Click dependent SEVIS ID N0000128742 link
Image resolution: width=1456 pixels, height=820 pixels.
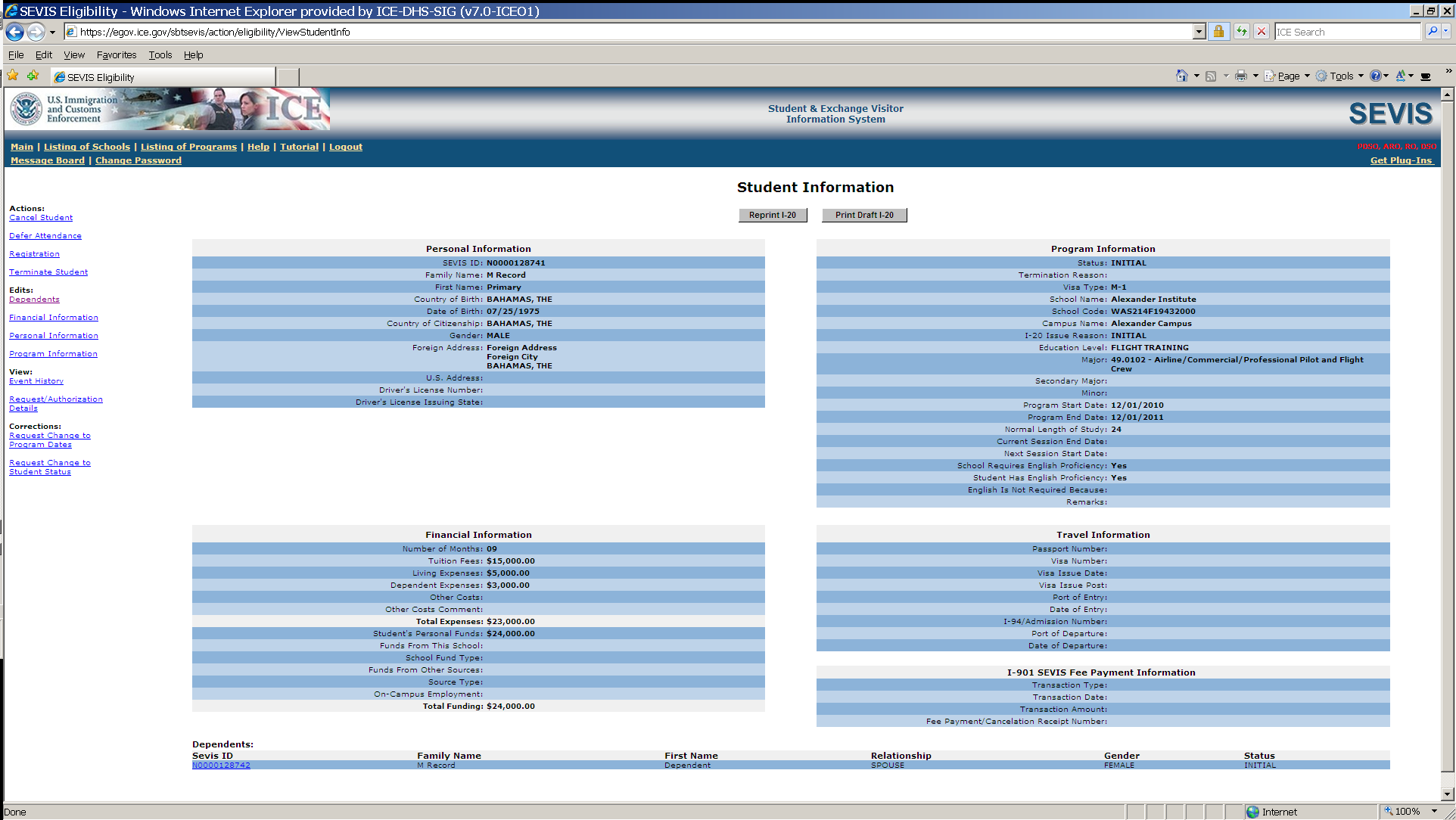click(221, 766)
